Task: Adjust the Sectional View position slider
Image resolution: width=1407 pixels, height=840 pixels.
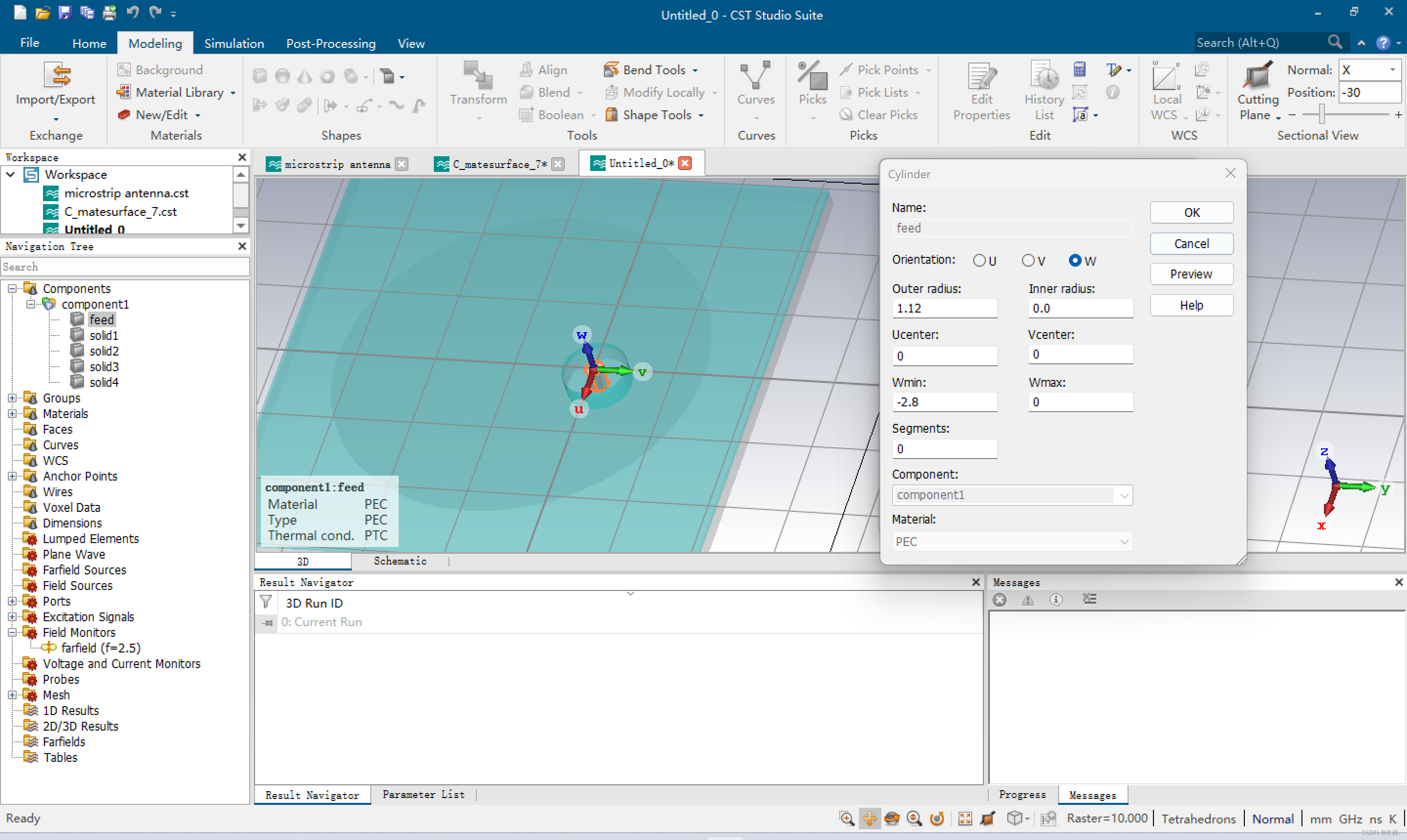Action: [1321, 114]
